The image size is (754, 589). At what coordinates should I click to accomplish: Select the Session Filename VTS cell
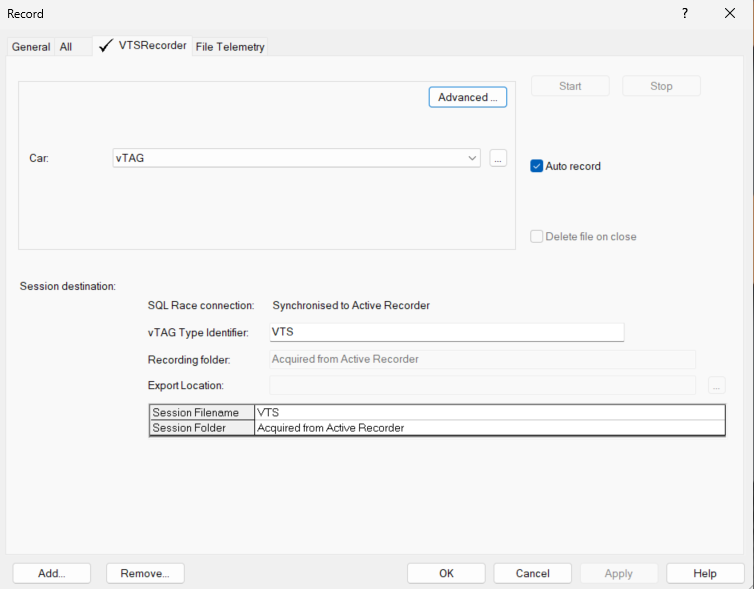(489, 412)
